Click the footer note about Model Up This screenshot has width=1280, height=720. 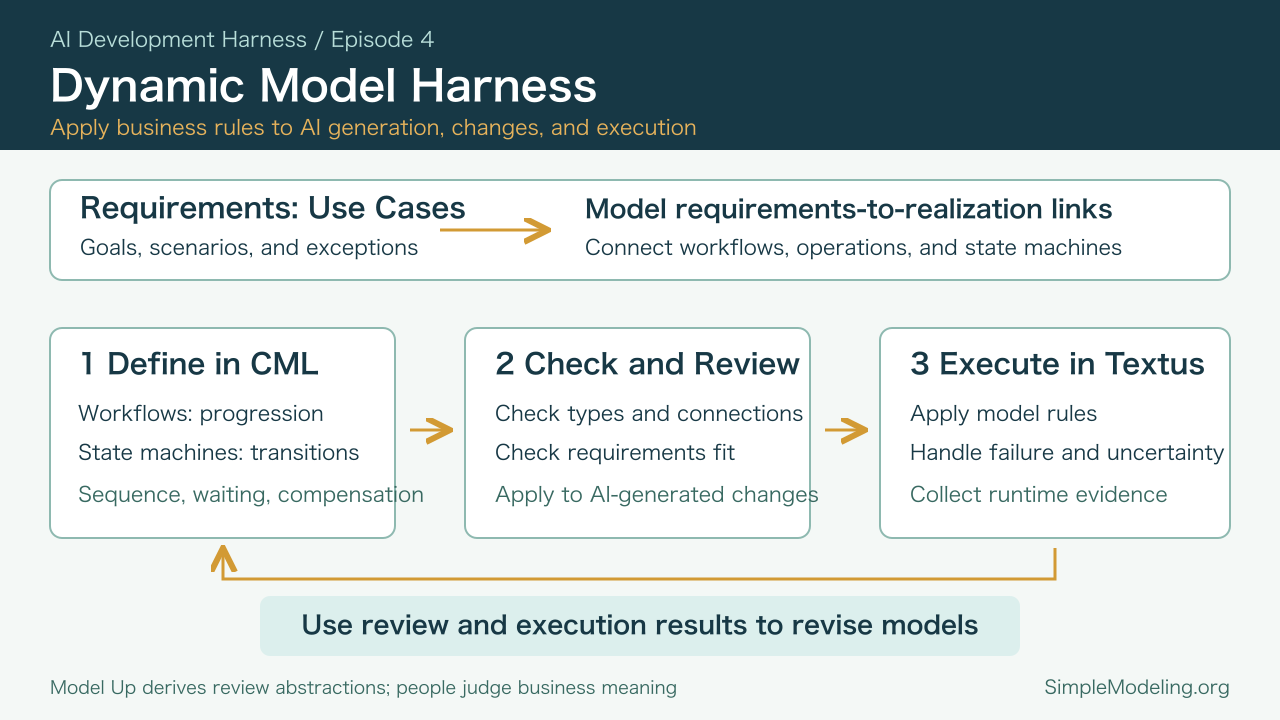[x=363, y=688]
